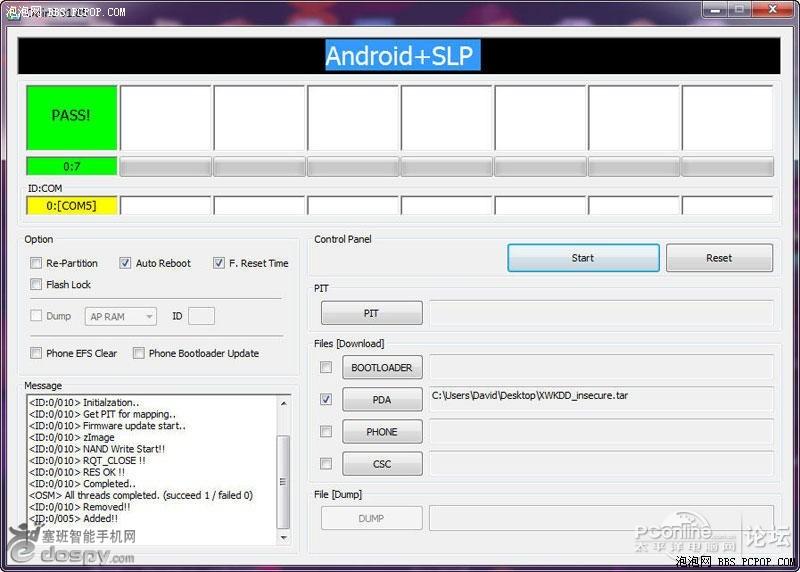Click the Message log scroll down arrow

click(x=284, y=537)
